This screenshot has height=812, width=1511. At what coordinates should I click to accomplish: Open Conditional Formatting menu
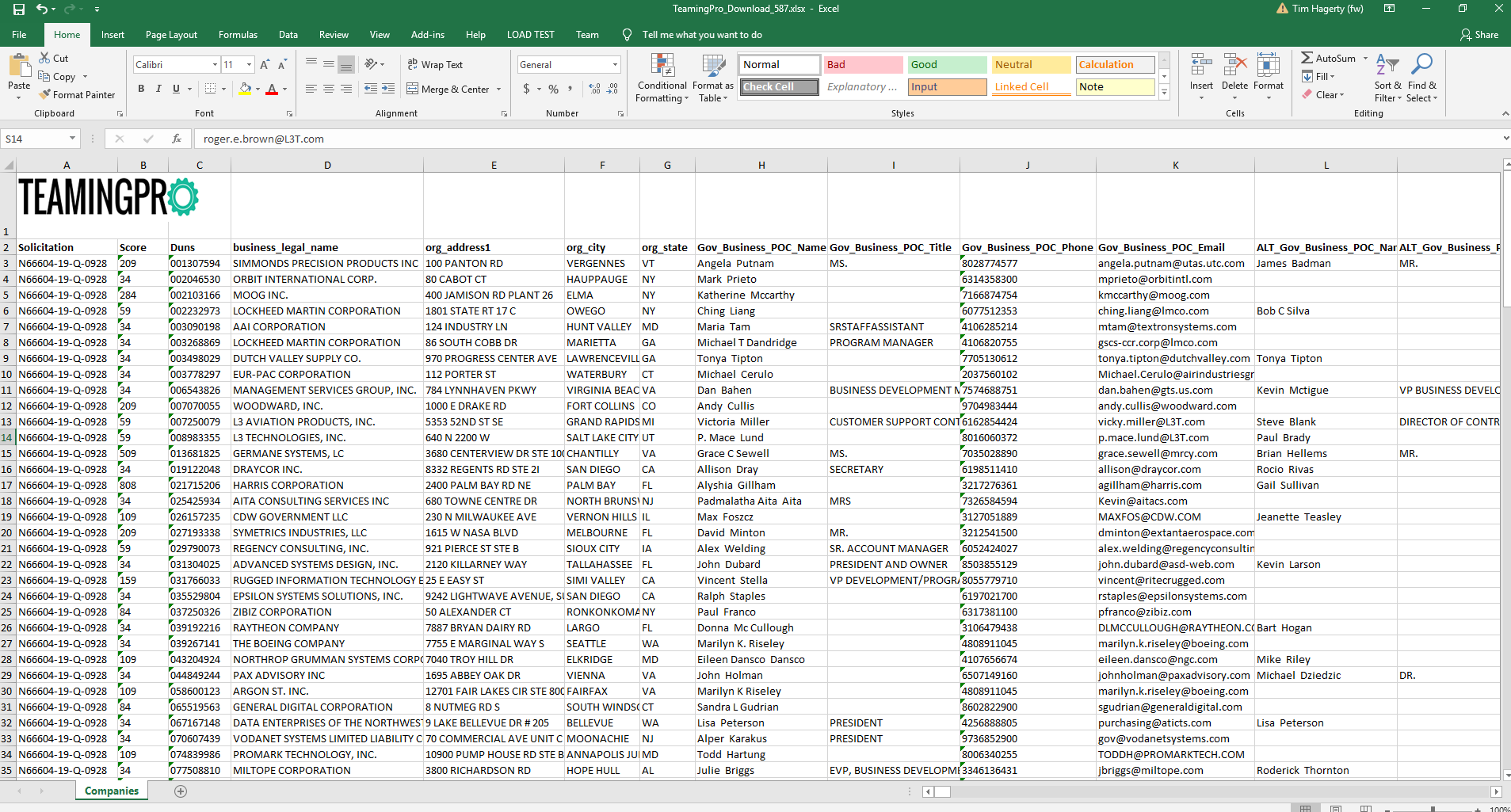(x=662, y=78)
